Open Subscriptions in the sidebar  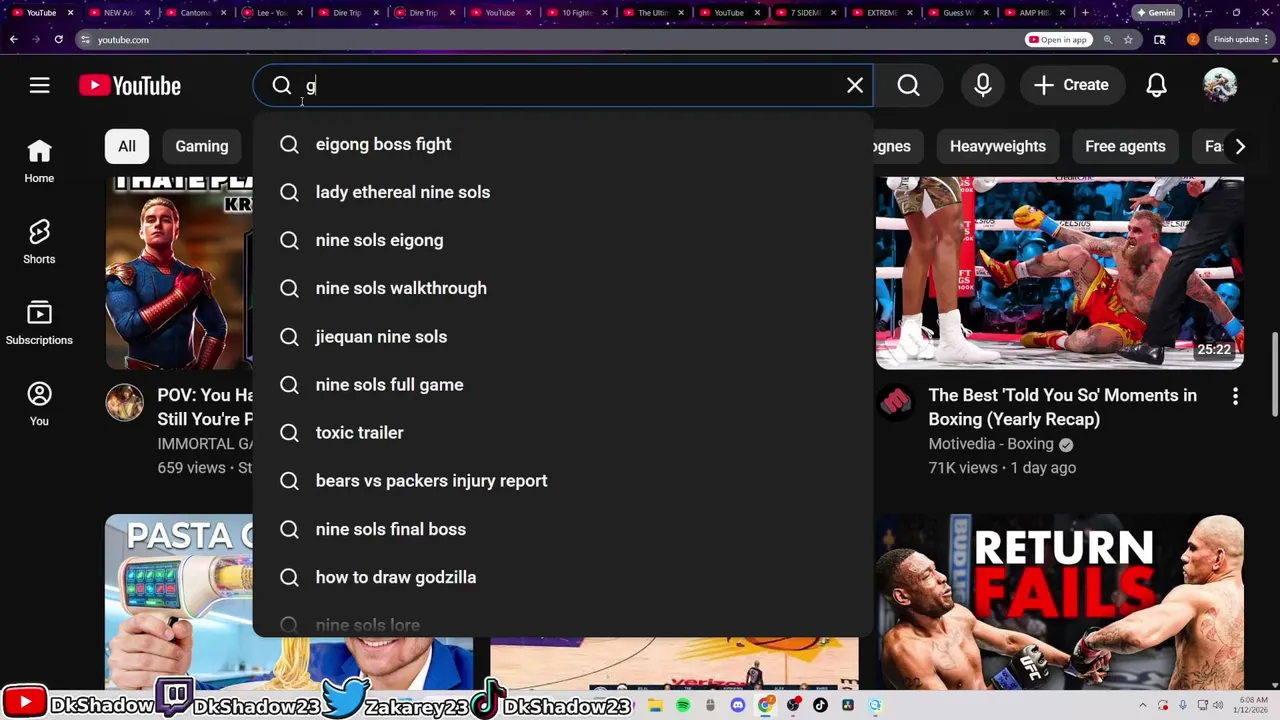coord(39,323)
